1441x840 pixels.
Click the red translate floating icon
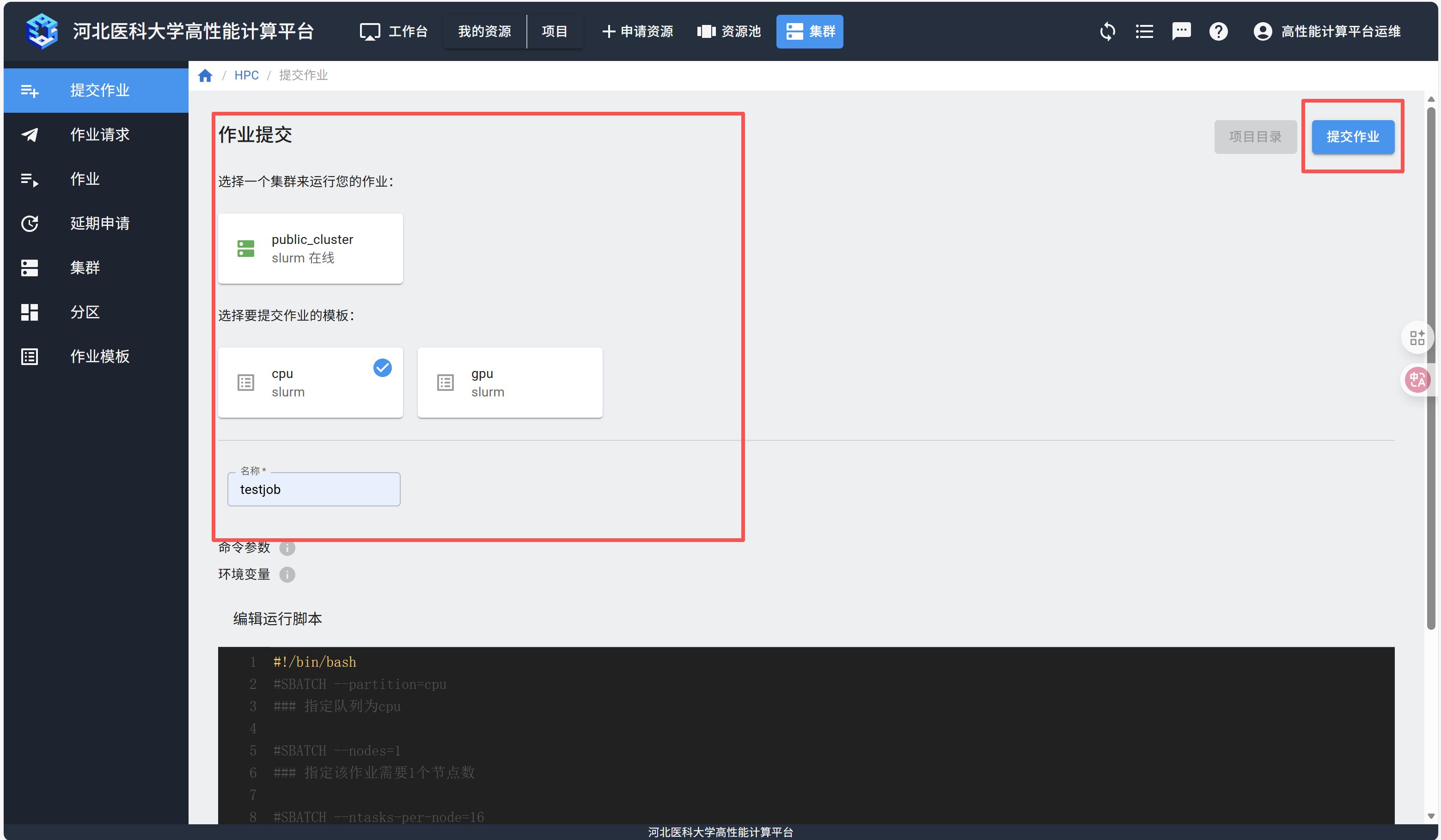(1417, 380)
